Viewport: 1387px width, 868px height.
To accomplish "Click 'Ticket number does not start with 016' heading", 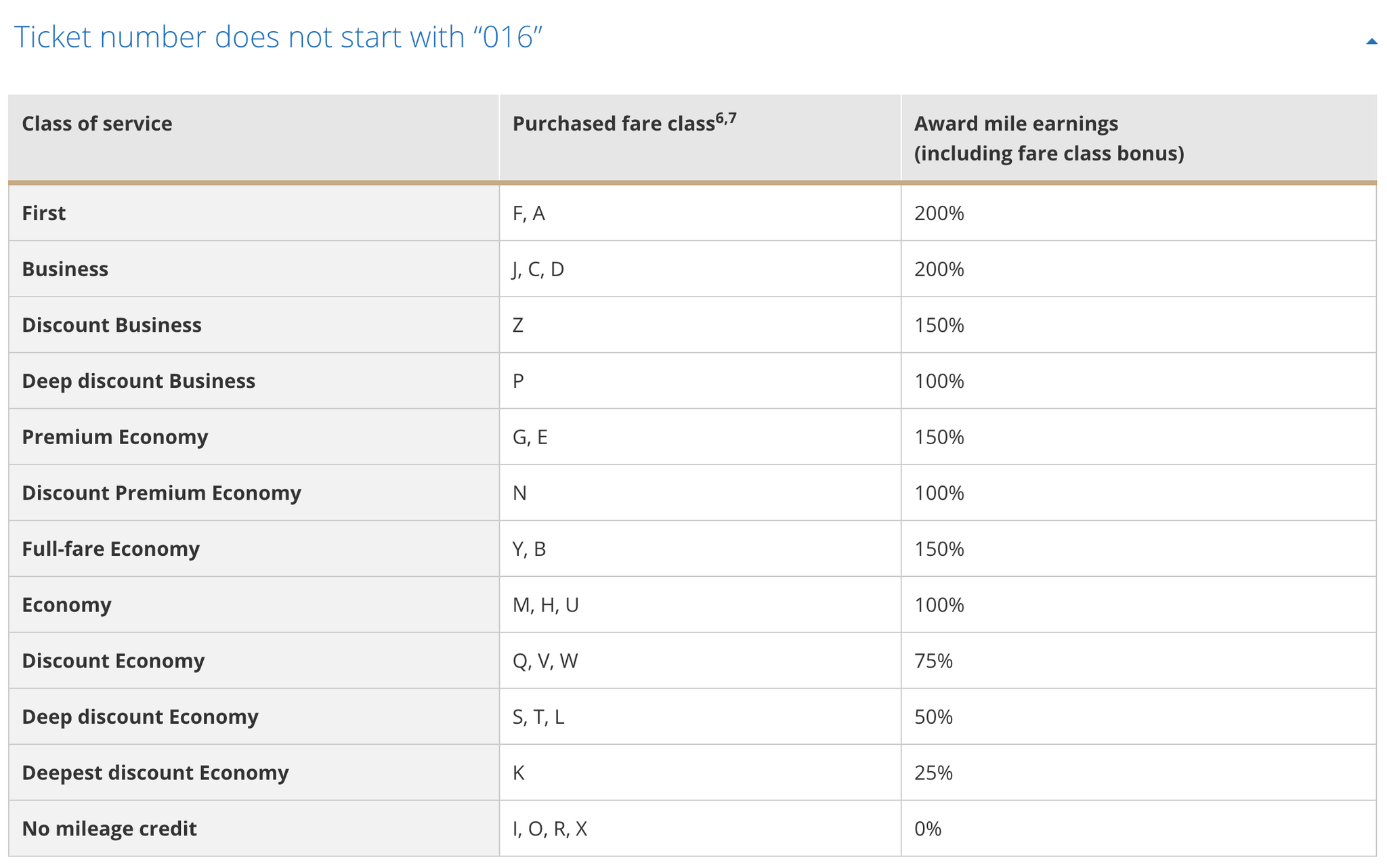I will 278,37.
